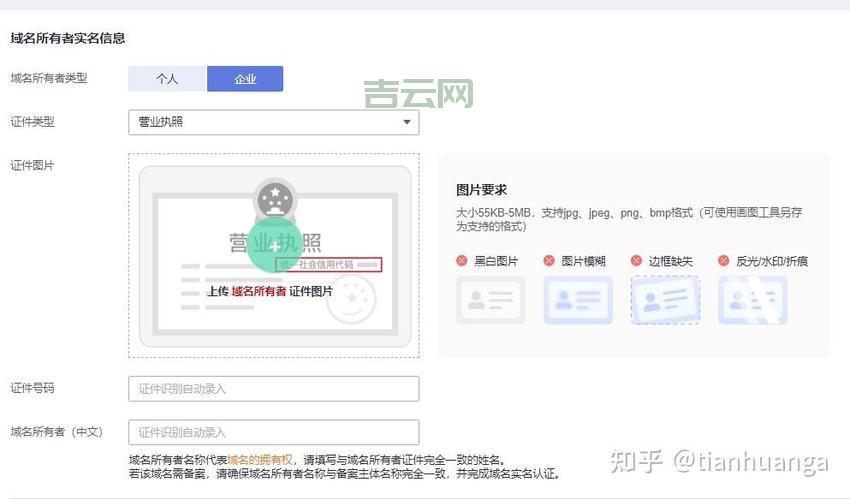The image size is (850, 500).
Task: Click the red X beside 反光/水印/折痕
Action: coord(723,261)
